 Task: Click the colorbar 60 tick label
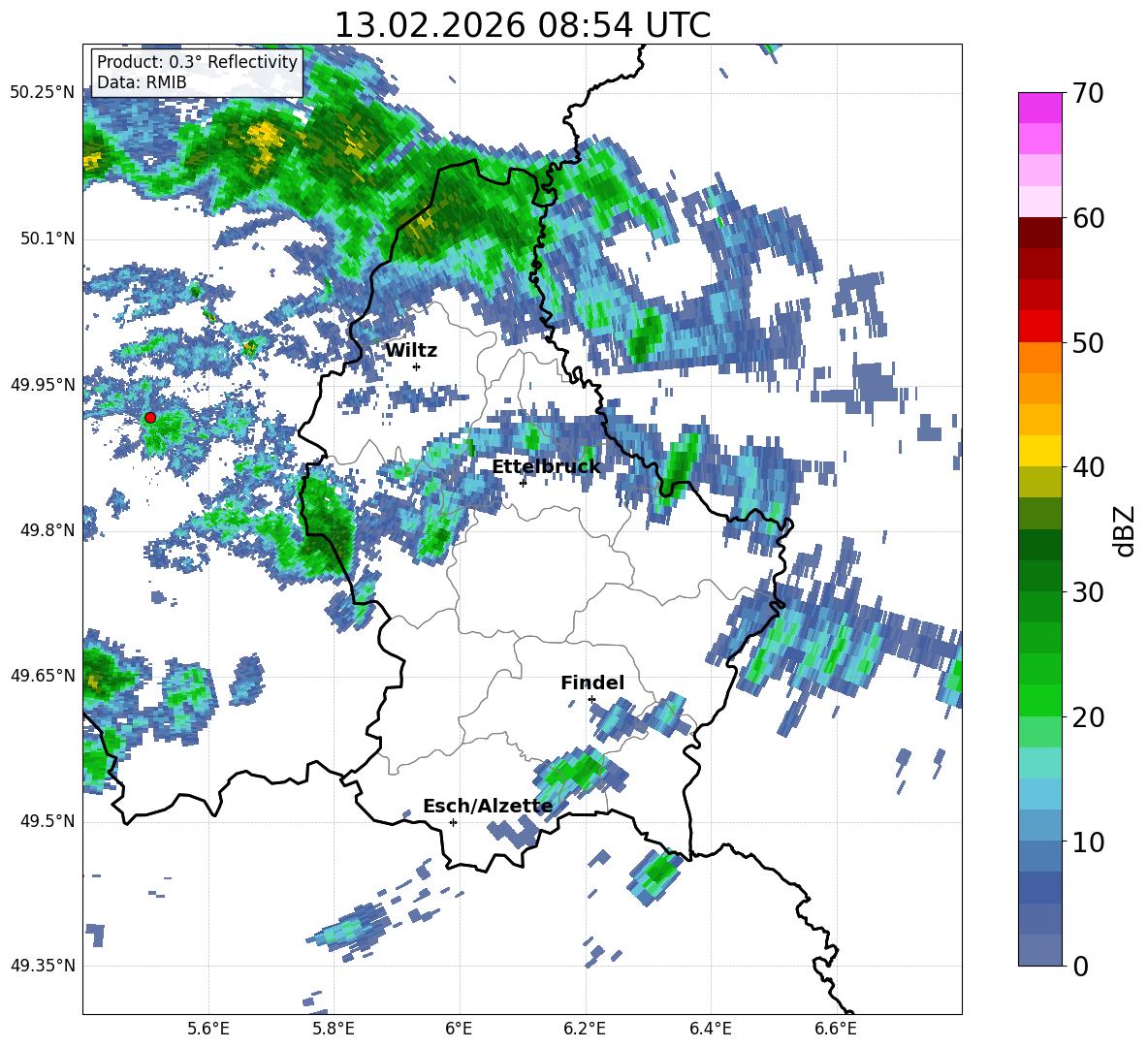click(x=1088, y=218)
